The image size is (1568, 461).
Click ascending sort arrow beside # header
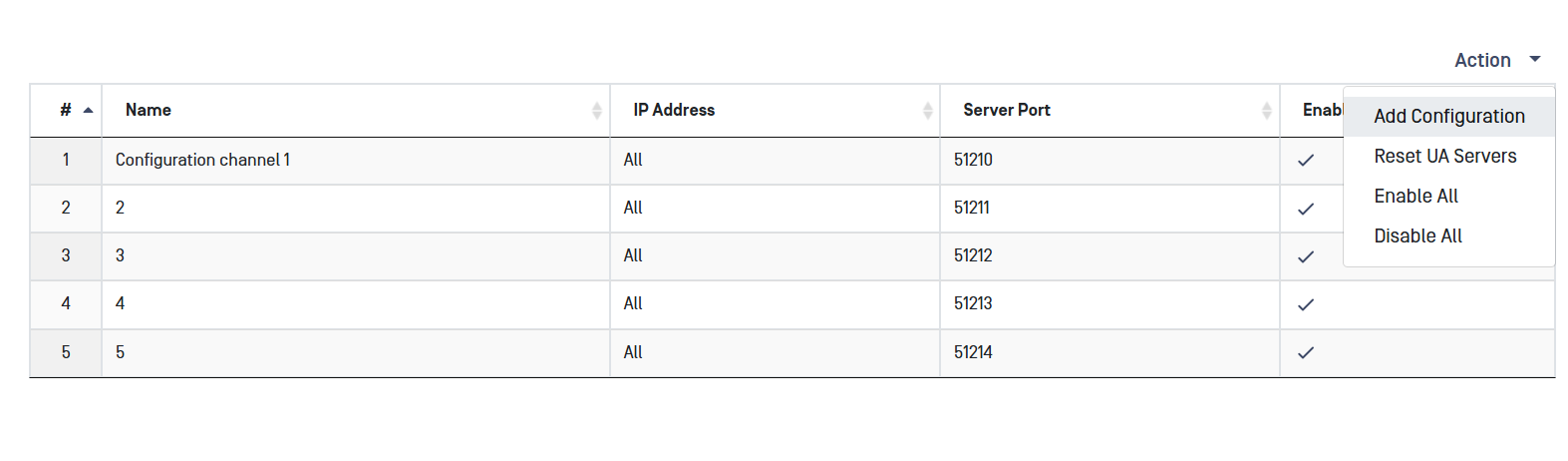[89, 111]
